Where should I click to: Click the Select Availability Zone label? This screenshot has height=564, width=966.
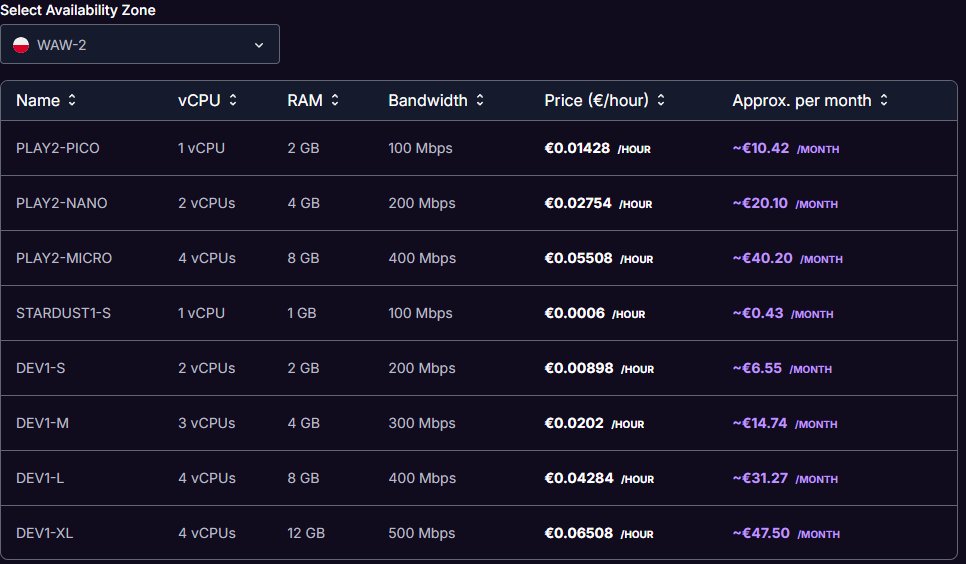[x=78, y=10]
